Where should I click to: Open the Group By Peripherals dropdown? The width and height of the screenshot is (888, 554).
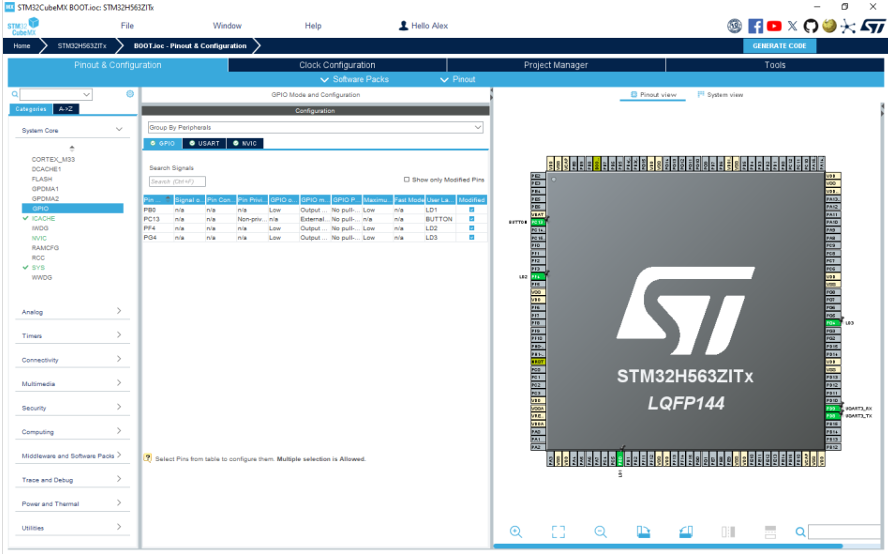315,127
